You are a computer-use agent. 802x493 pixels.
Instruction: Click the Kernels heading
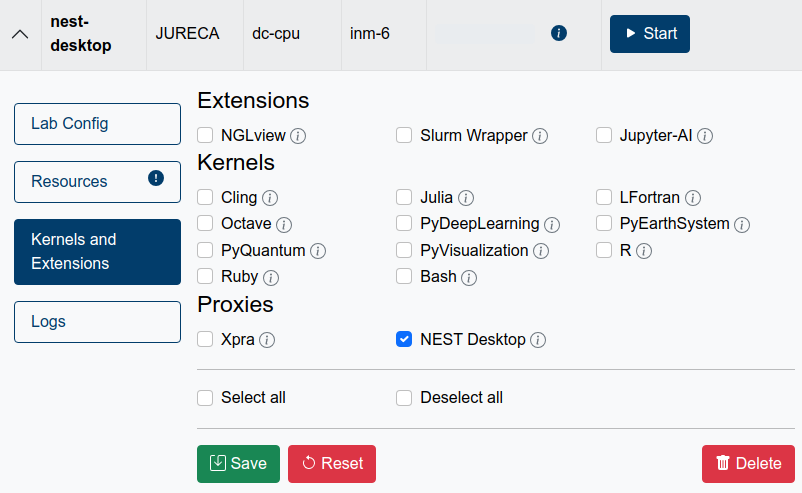pyautogui.click(x=236, y=163)
